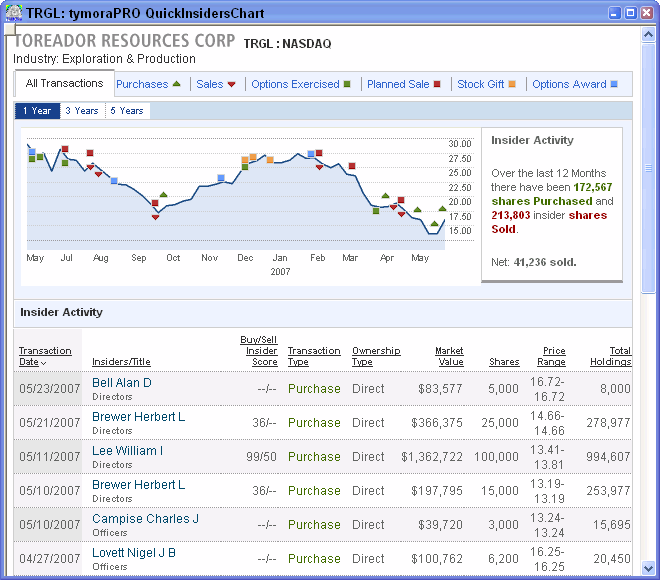Image resolution: width=660 pixels, height=580 pixels.
Task: Click the blue Options Award square icon
Action: click(614, 84)
